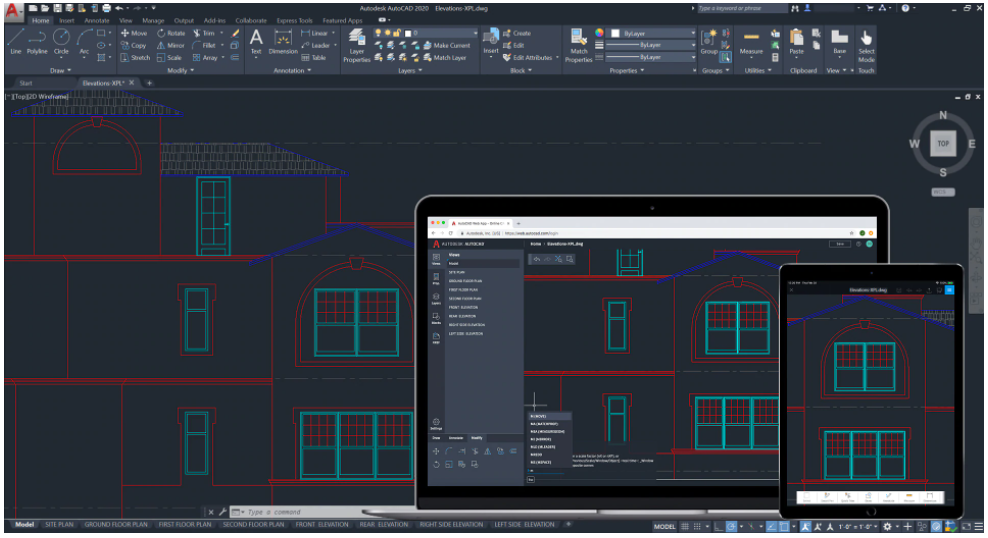988x538 pixels.
Task: Open the object color ByLayer dropdown
Action: [x=652, y=33]
